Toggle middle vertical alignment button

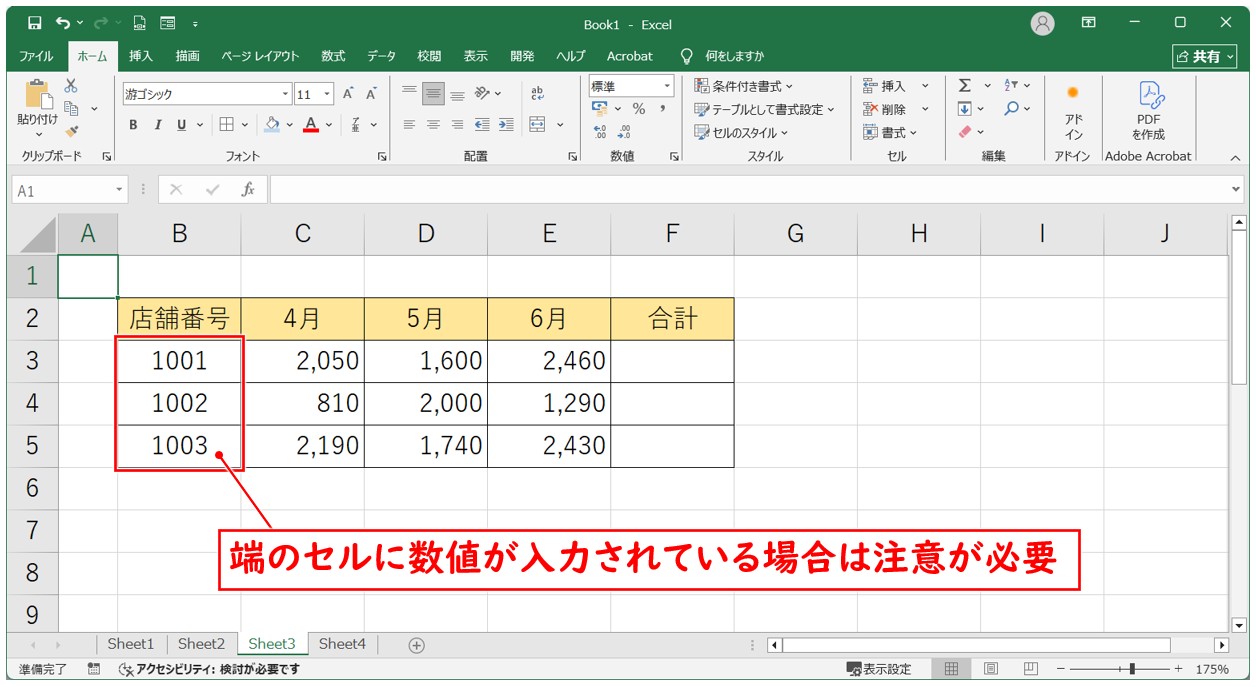[x=433, y=94]
